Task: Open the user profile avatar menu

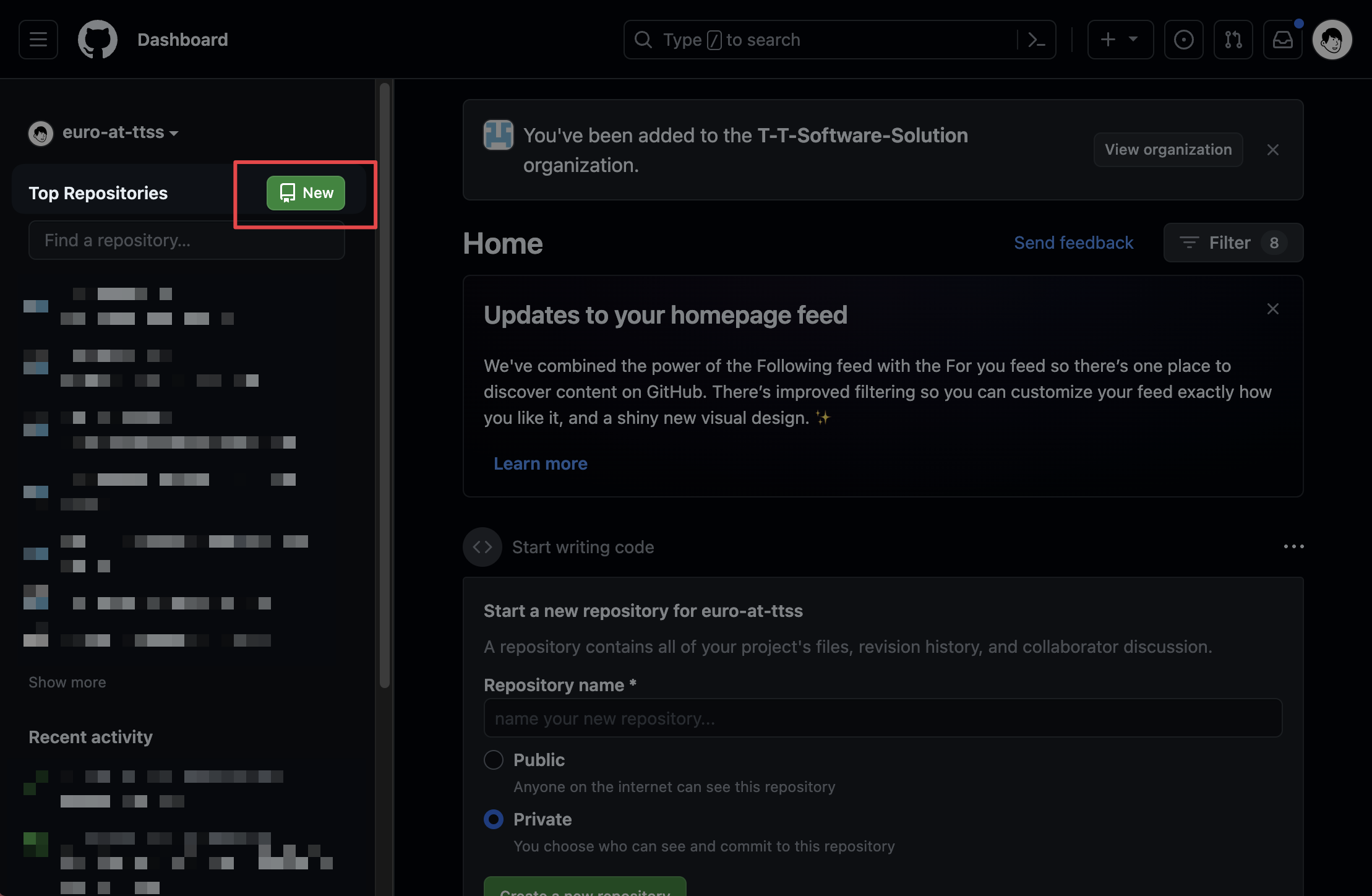Action: (1332, 40)
